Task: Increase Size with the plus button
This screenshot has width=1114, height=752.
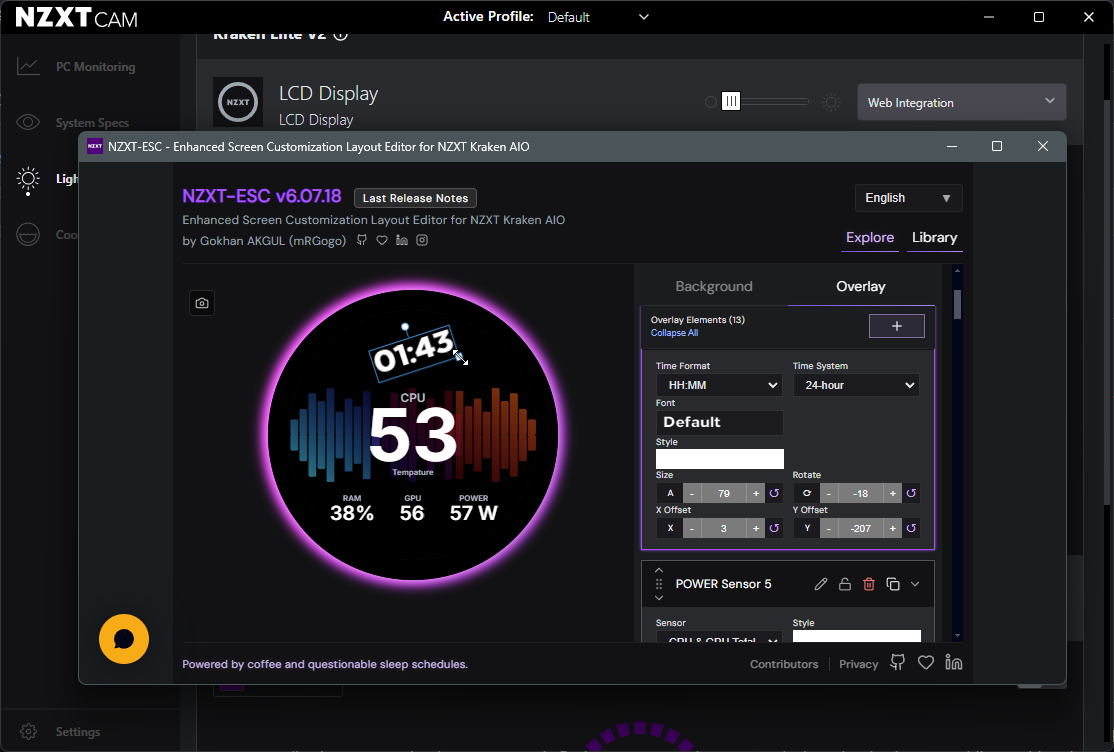Action: [x=755, y=493]
